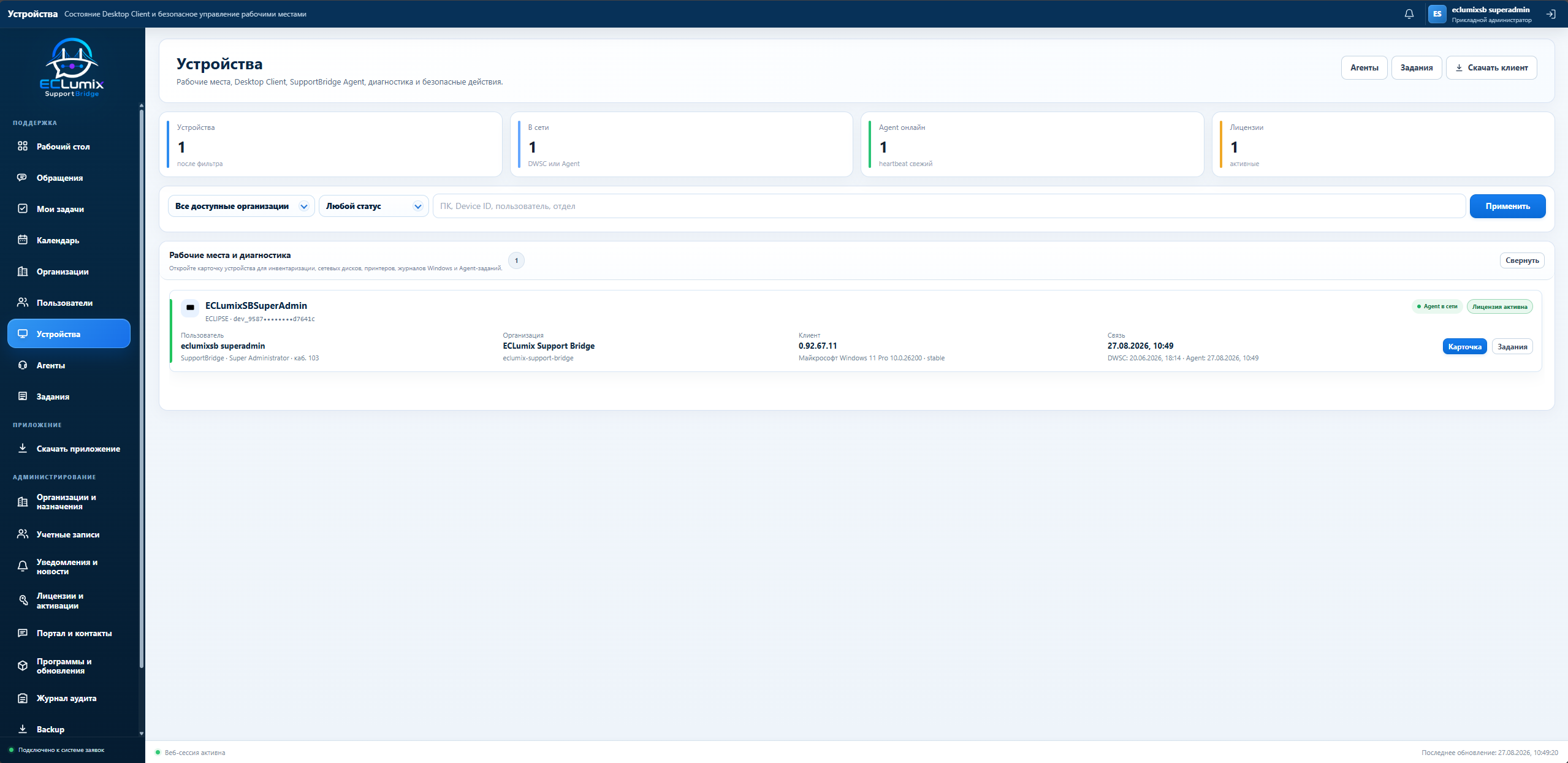Open the Любой статус dropdown
This screenshot has width=1568, height=763.
[x=373, y=206]
